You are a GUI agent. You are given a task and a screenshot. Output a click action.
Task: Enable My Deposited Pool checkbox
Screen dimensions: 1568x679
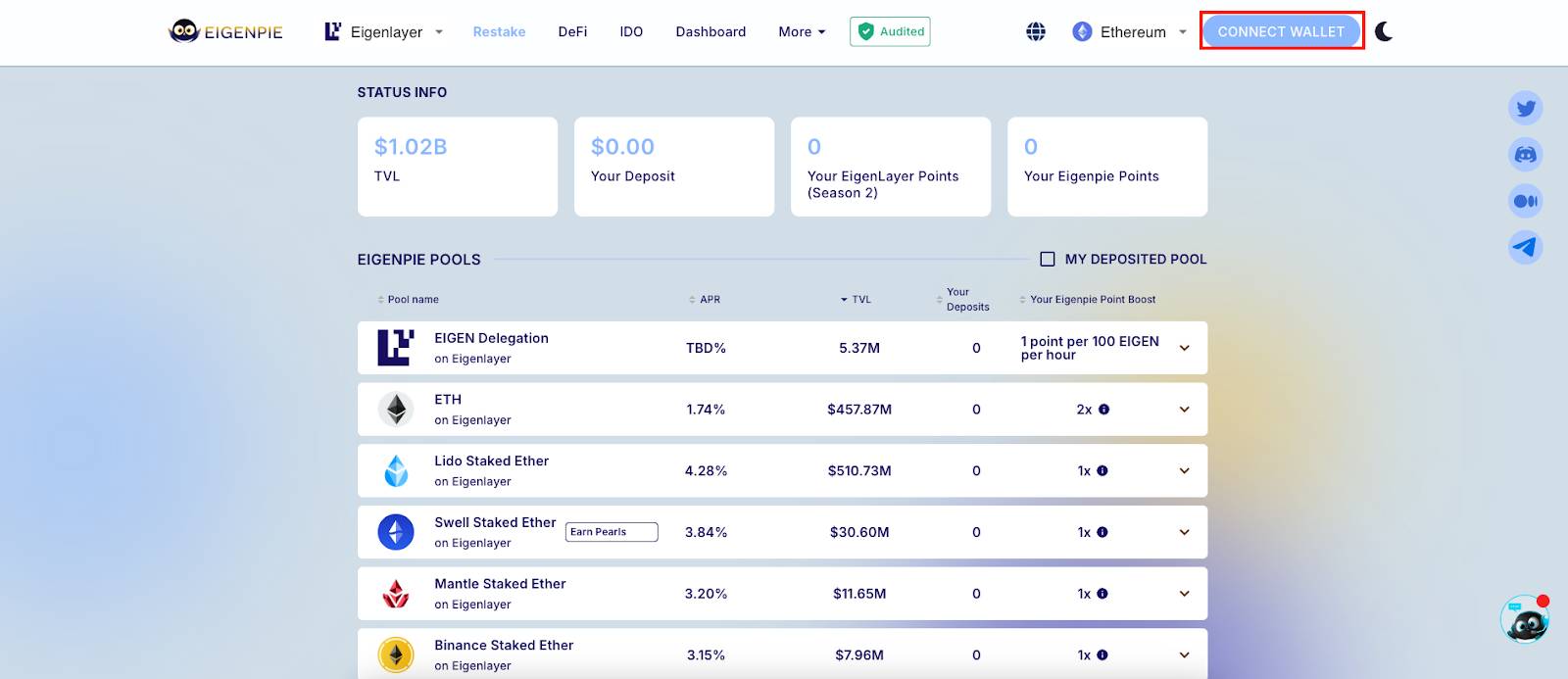(1048, 259)
